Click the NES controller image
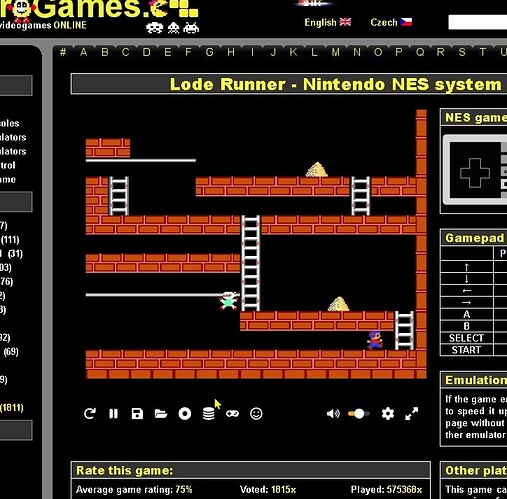The width and height of the screenshot is (507, 499). tap(475, 170)
